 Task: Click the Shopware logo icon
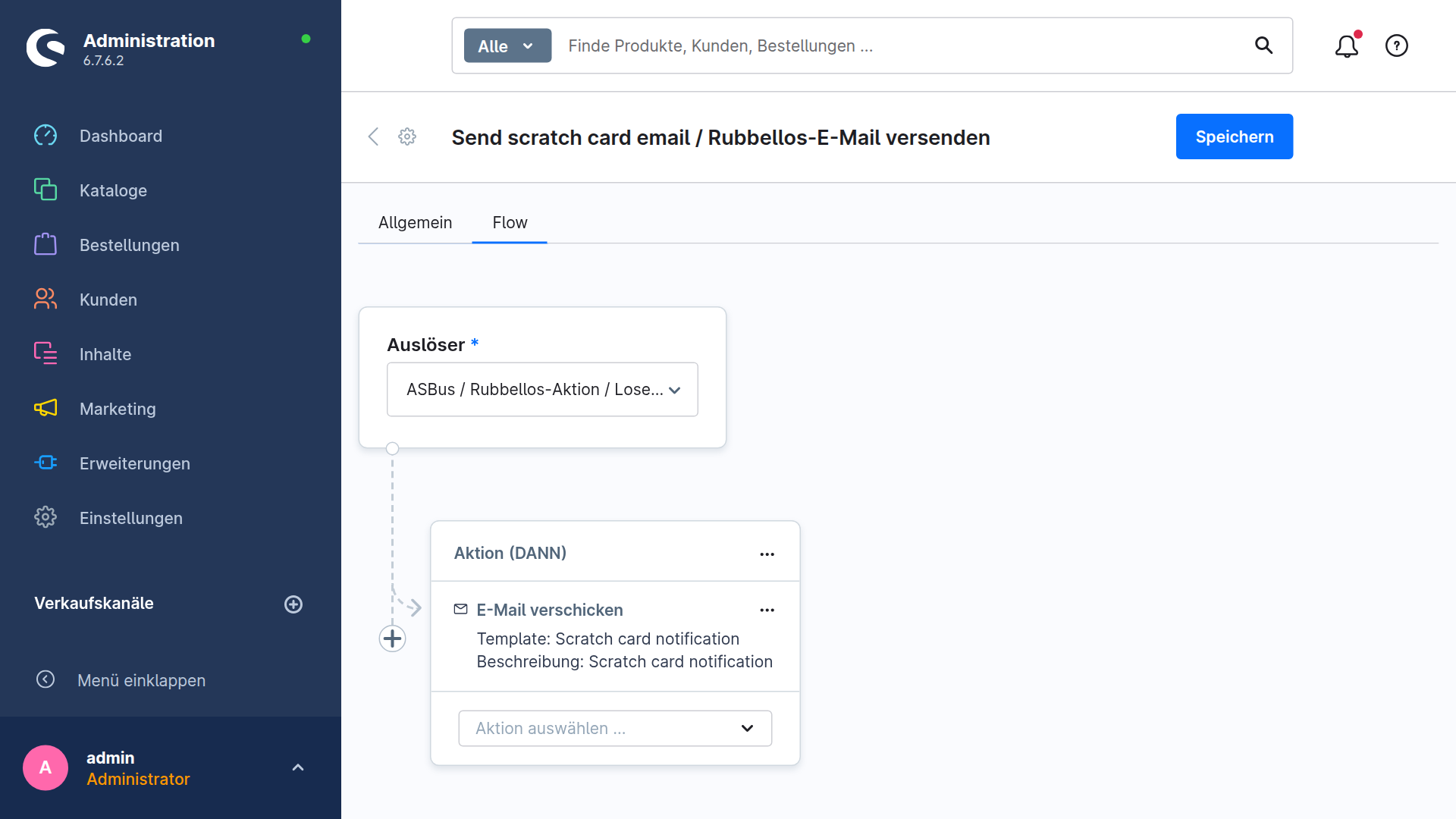point(45,48)
